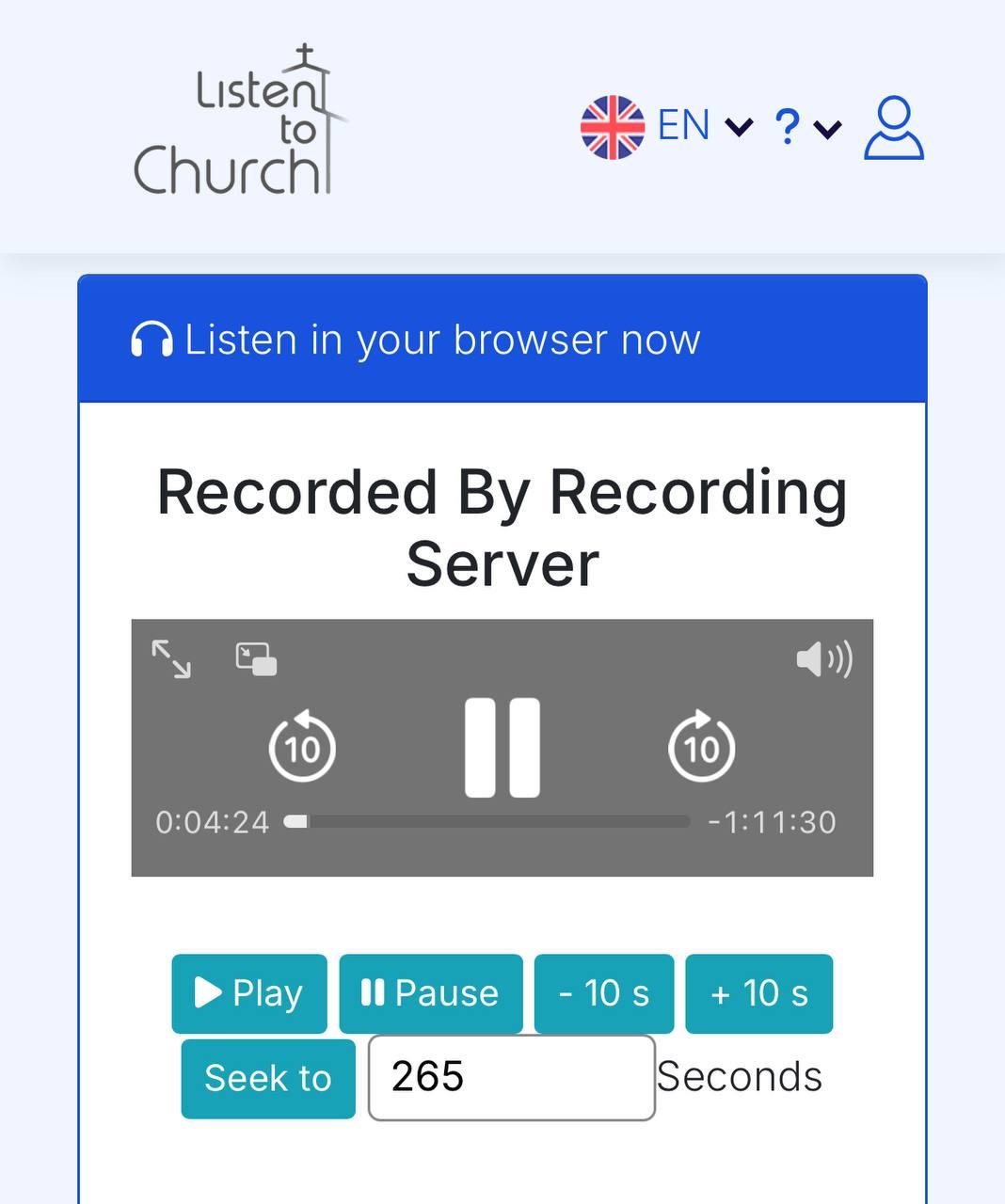This screenshot has width=1005, height=1204.
Task: Enable picture-in-picture mode in the player
Action: (x=256, y=658)
